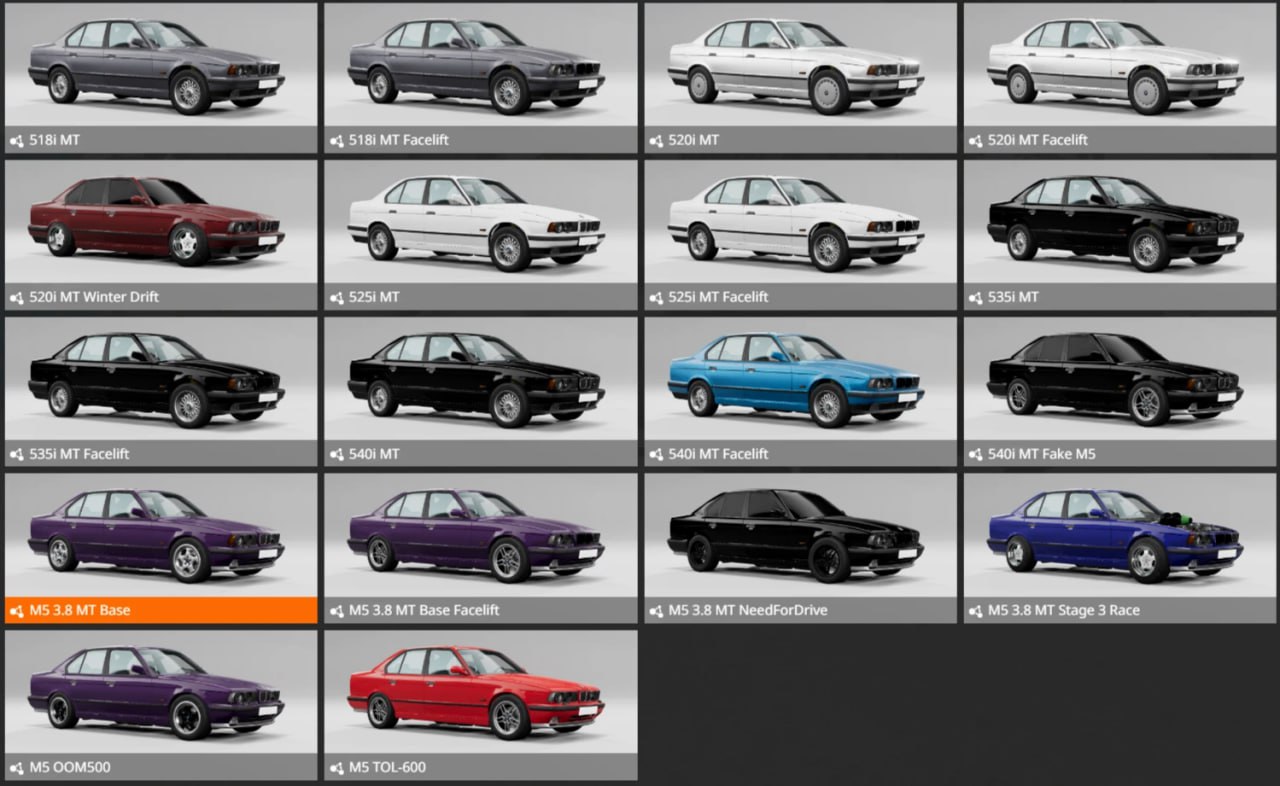Click the M5 3.8 MT Base Facelift label
The width and height of the screenshot is (1280, 786).
424,610
